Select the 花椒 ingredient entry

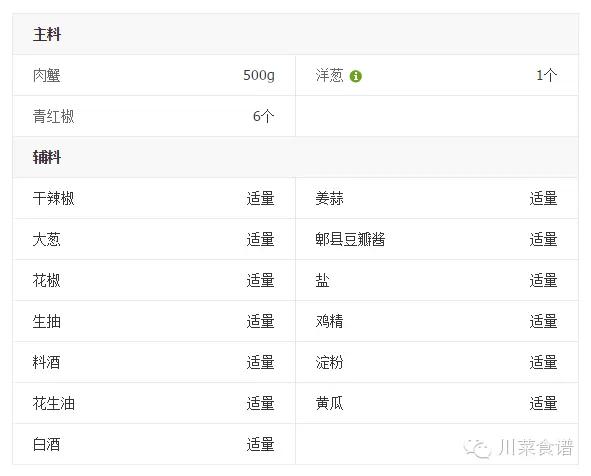pos(46,280)
